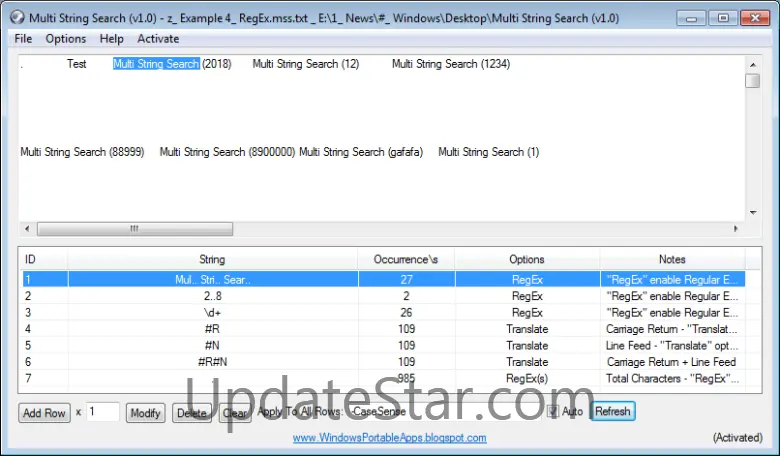Viewport: 780px width, 456px height.
Task: Click the horizontal scrollbar left arrow
Action: click(x=27, y=229)
